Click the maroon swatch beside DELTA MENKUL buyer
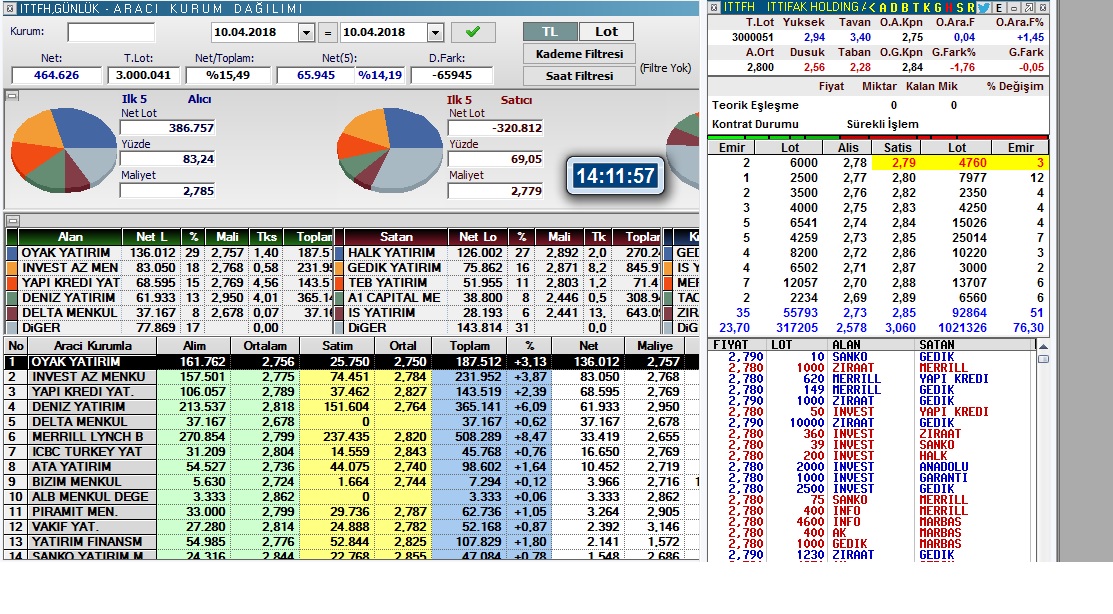 (11, 312)
